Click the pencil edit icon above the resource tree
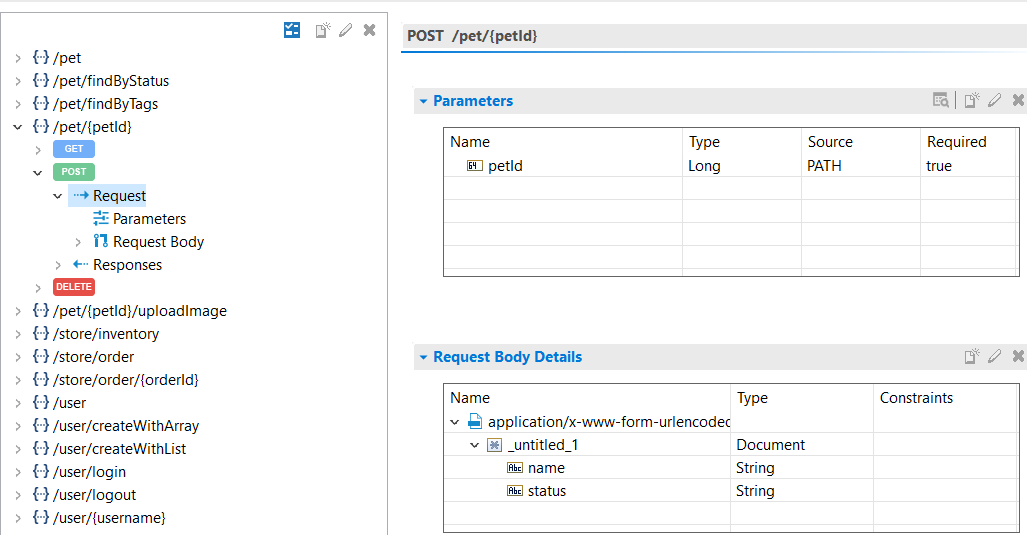 [346, 30]
